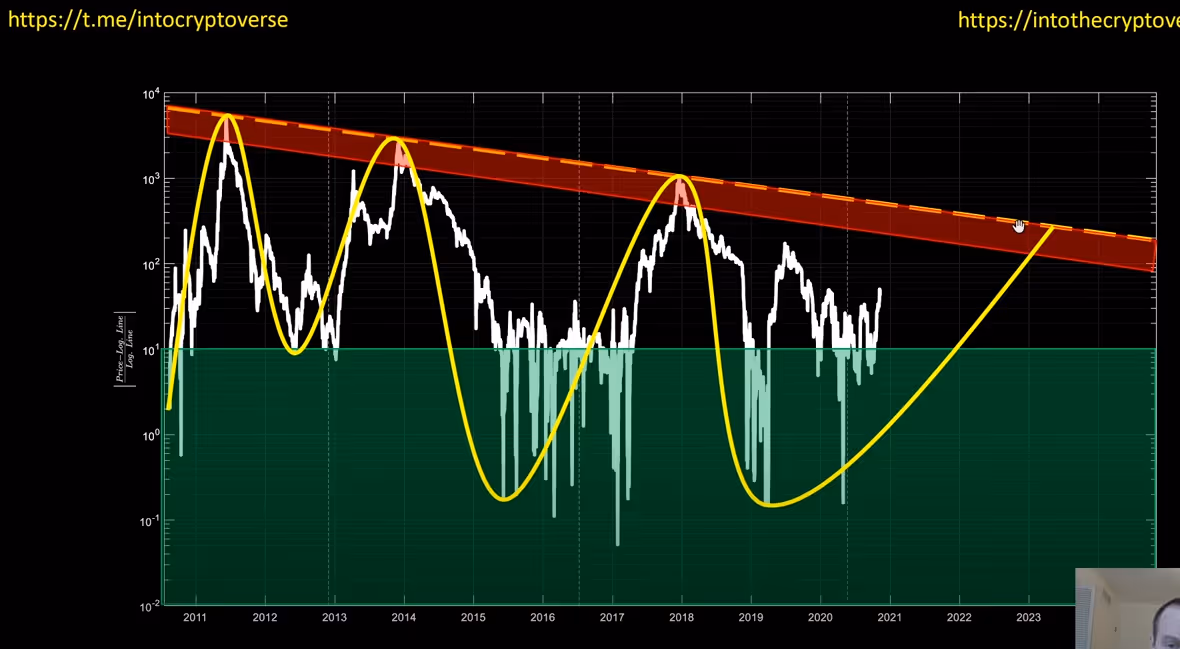Click the 10^4 tick label on y-axis
Viewport: 1180px width, 649px height.
[151, 95]
